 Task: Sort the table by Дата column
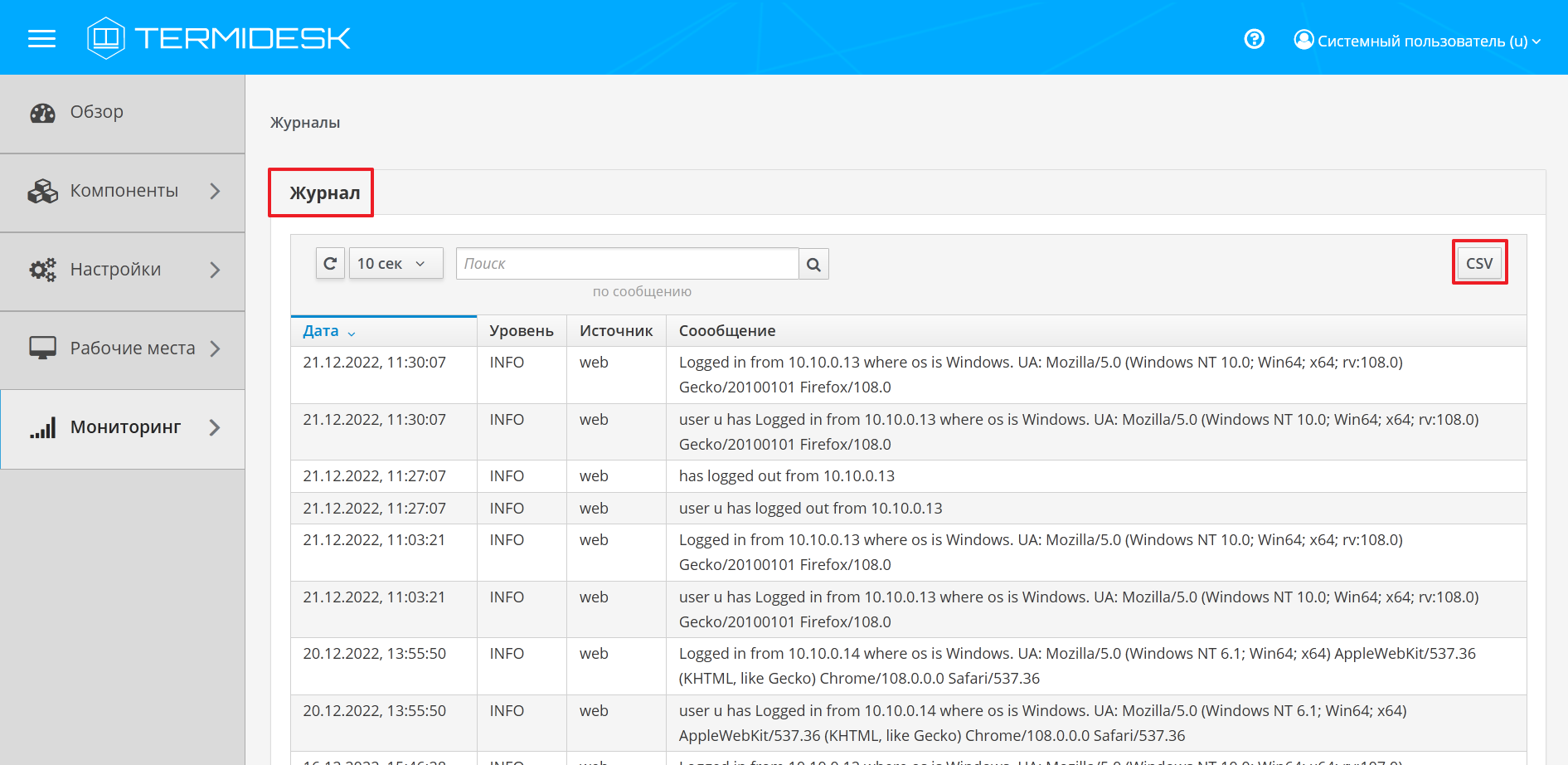(321, 331)
